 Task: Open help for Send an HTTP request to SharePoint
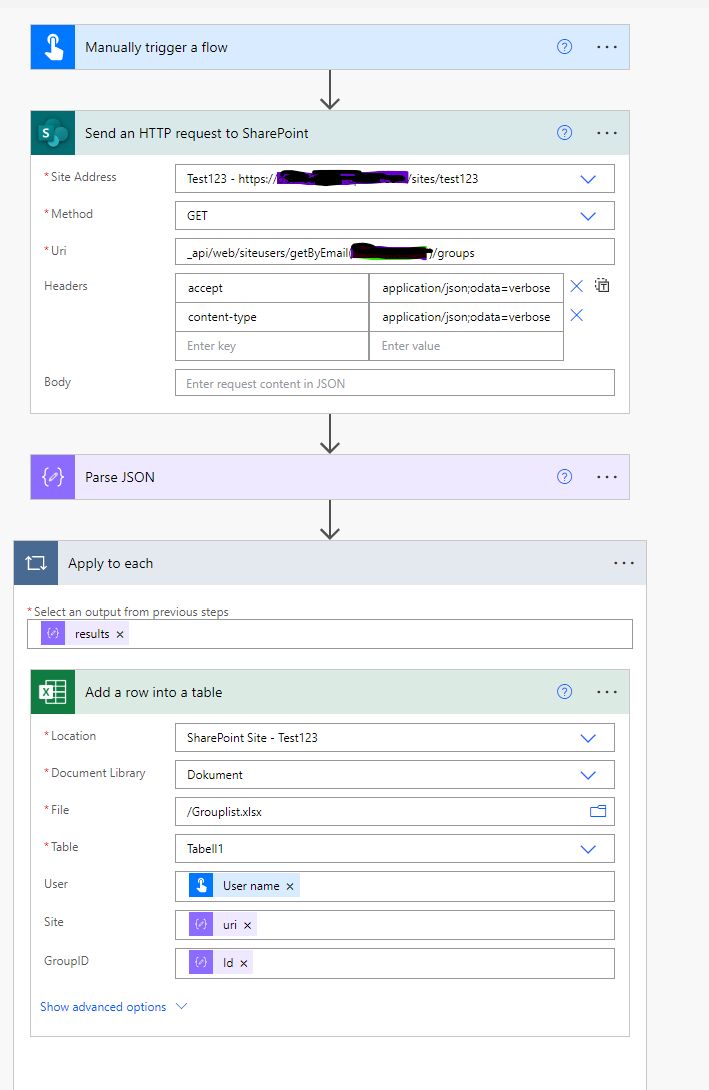(564, 132)
